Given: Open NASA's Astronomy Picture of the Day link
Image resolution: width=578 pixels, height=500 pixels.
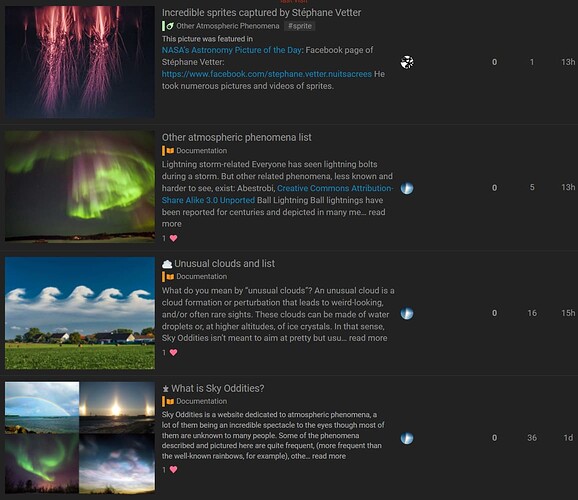Looking at the screenshot, I should [x=231, y=50].
